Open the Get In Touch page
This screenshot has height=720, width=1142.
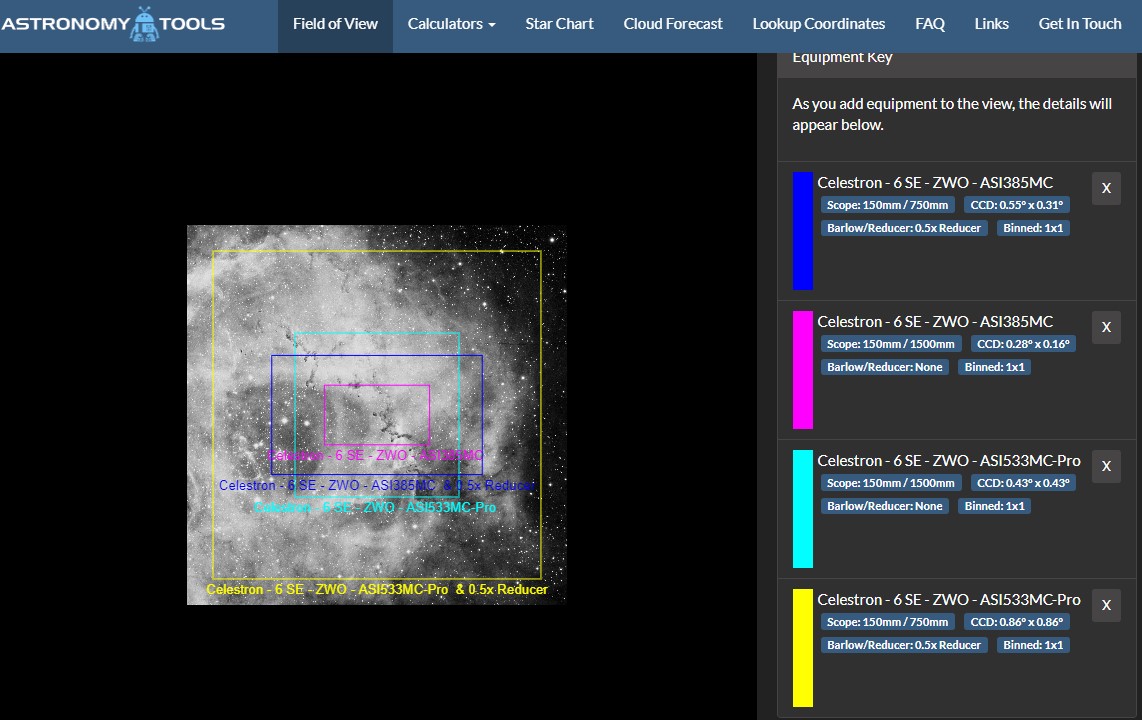(1080, 24)
